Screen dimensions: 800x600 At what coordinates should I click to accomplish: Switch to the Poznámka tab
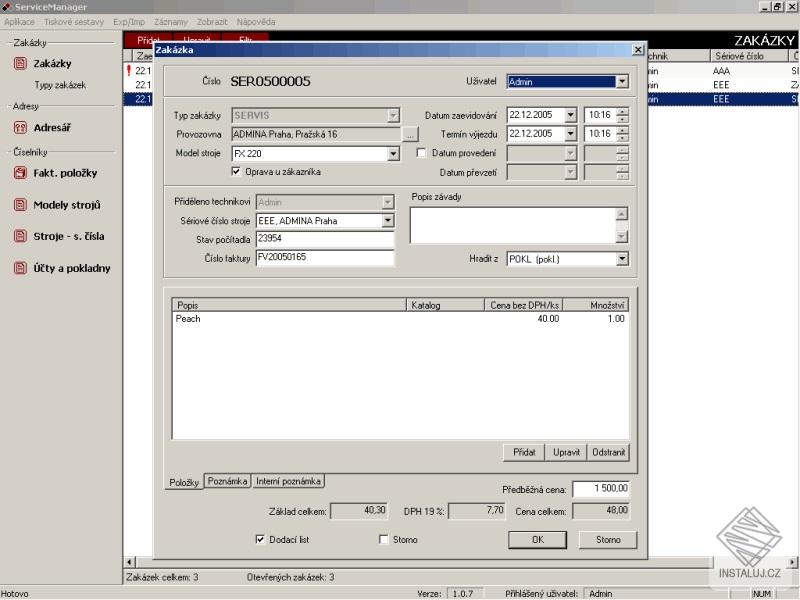click(228, 481)
